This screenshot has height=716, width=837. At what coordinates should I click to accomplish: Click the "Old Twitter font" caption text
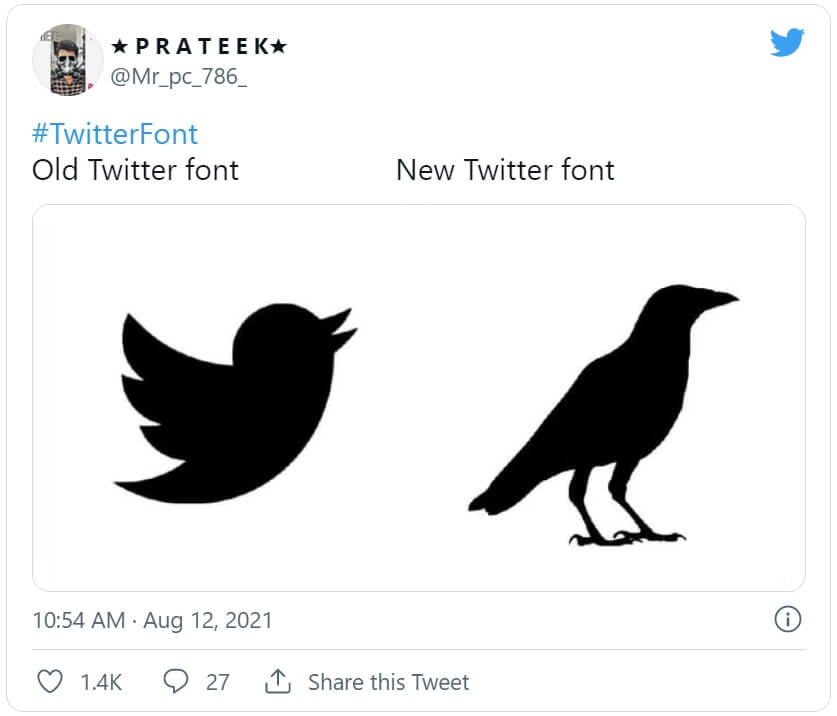tap(136, 170)
